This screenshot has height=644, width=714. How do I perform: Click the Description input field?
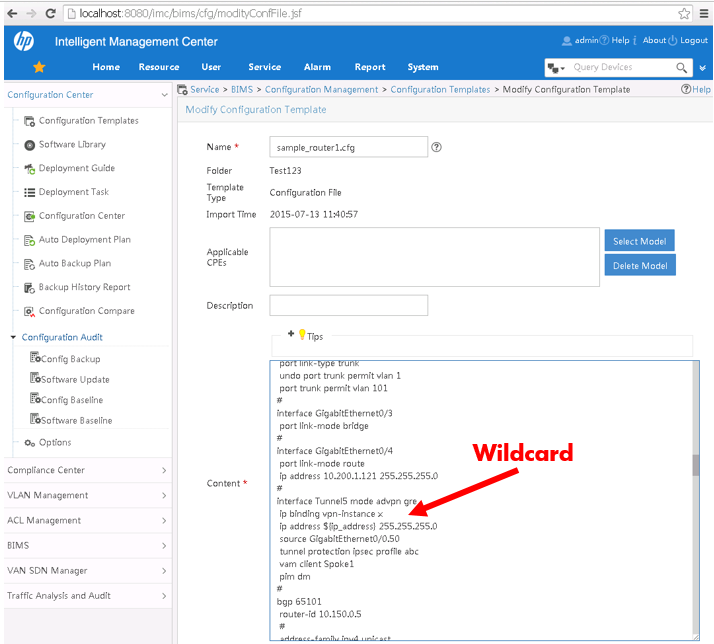(x=348, y=305)
